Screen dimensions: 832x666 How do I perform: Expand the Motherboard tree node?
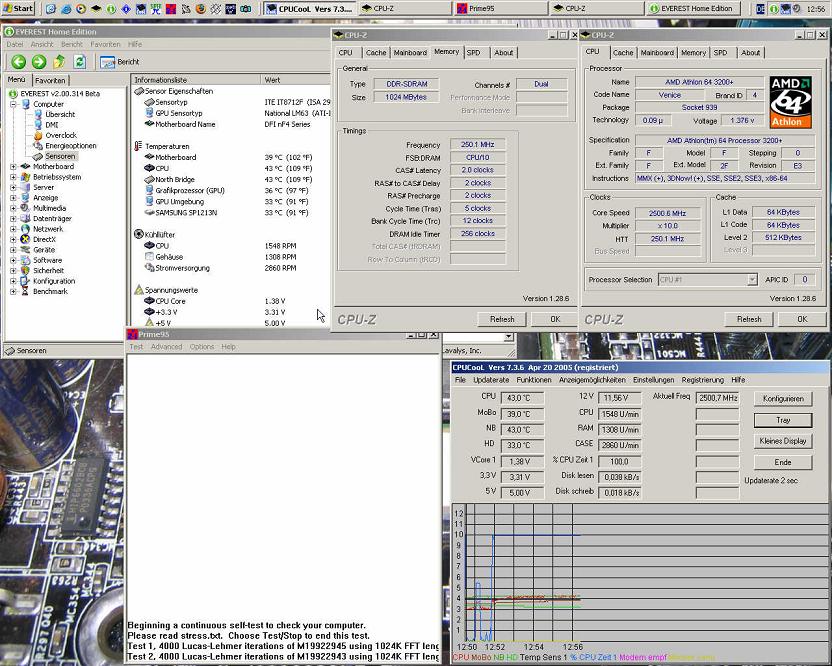pos(13,167)
